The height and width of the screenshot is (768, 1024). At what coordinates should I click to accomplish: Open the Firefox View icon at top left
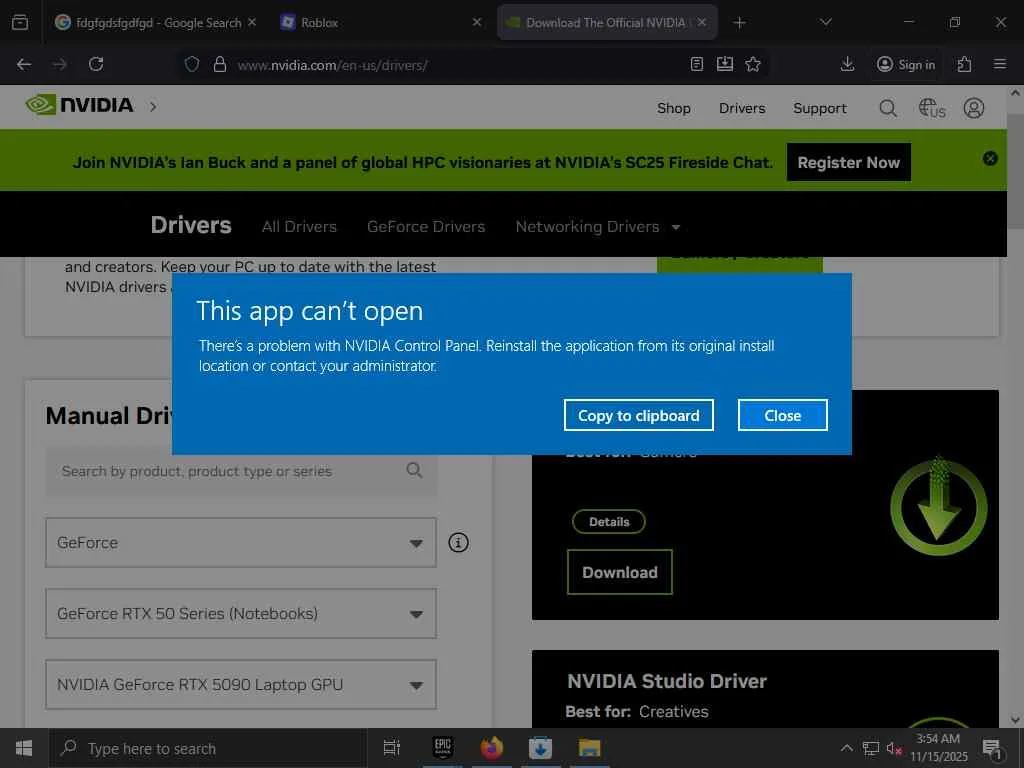pyautogui.click(x=20, y=22)
